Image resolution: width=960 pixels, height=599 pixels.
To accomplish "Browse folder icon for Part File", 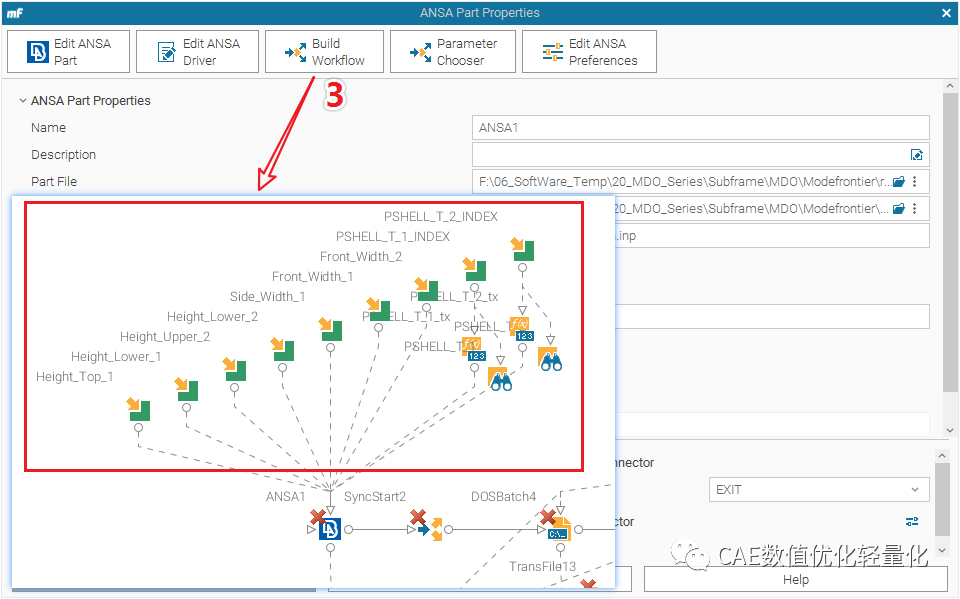I will (x=898, y=182).
